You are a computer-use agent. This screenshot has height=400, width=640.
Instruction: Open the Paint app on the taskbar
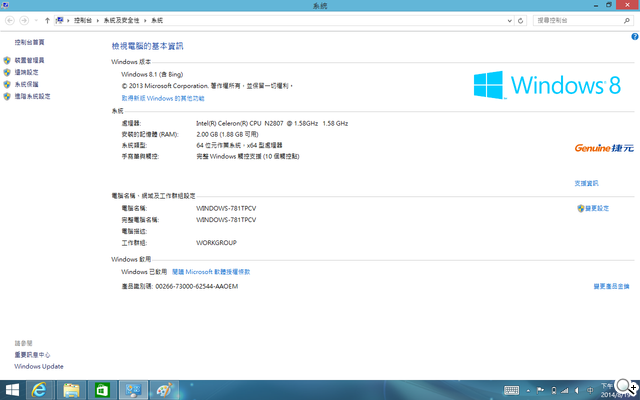coord(164,390)
